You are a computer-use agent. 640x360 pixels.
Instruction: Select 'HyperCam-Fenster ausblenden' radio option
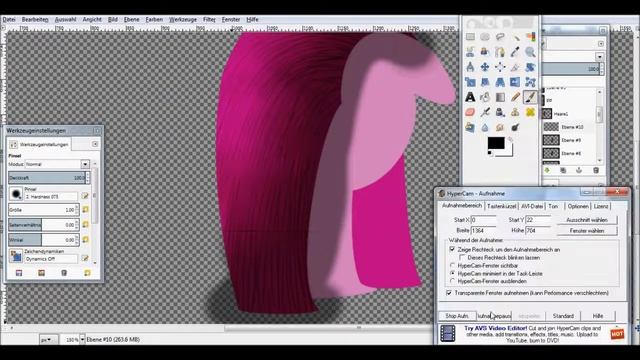[452, 281]
